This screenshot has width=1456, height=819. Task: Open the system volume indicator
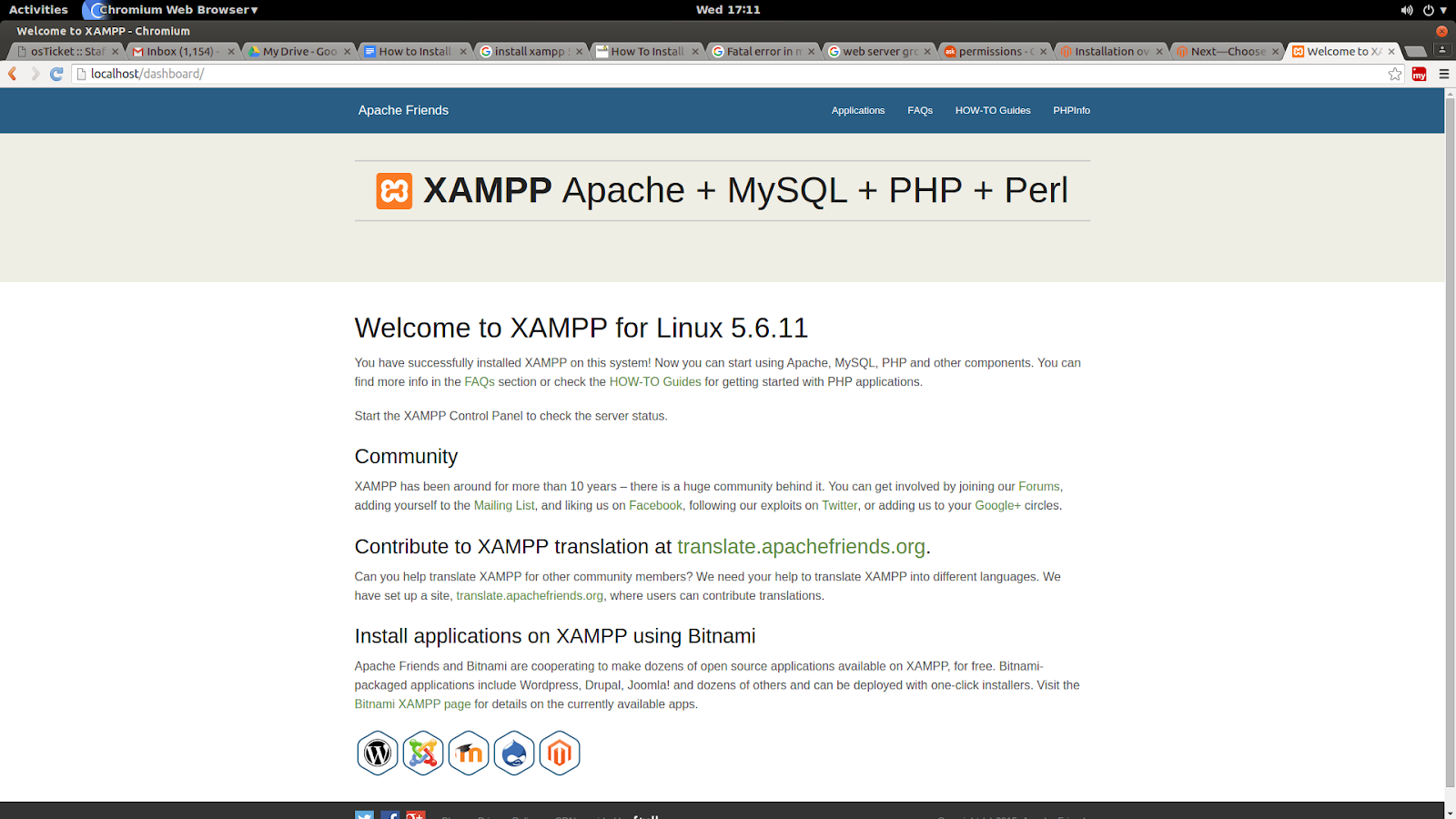tap(1407, 10)
